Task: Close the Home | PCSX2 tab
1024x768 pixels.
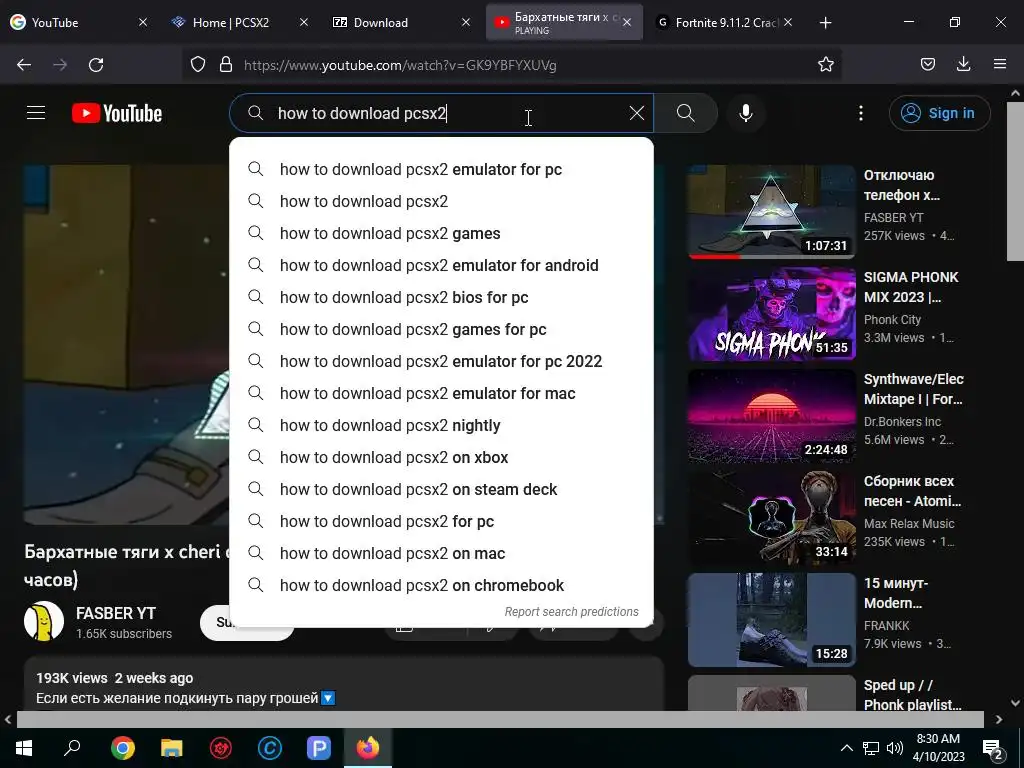Action: [x=304, y=22]
